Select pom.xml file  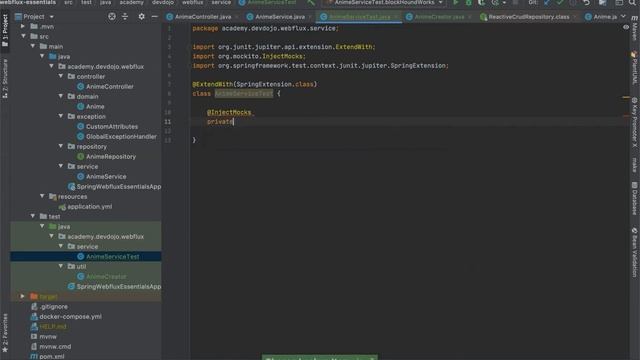51,356
